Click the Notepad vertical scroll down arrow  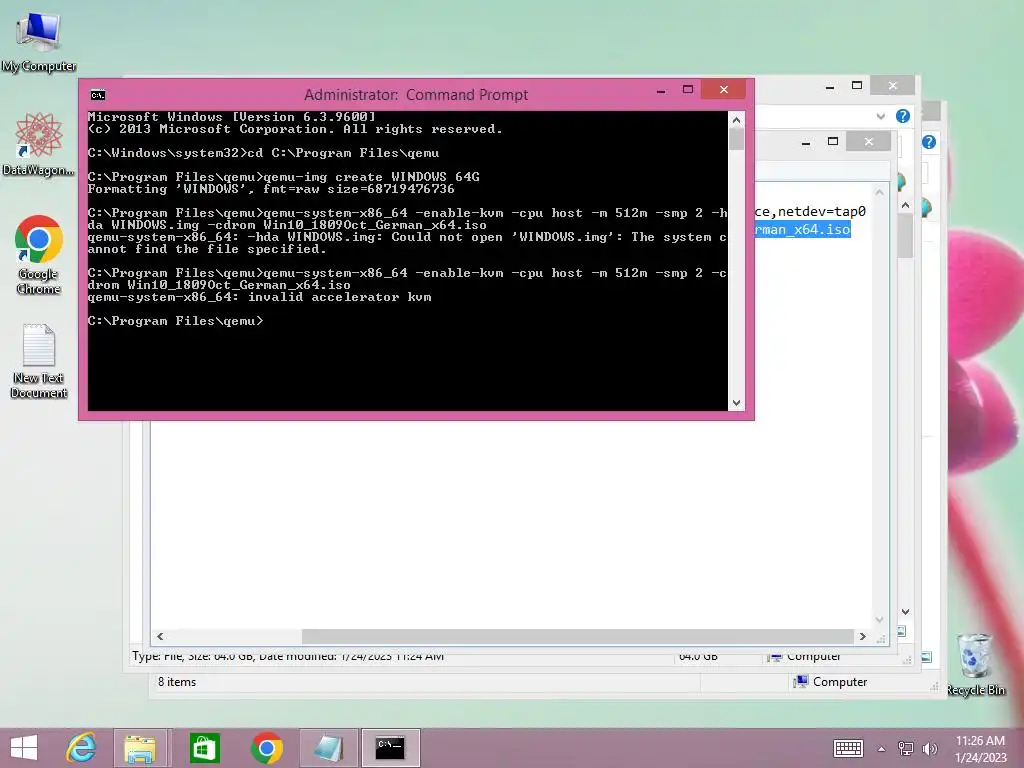pos(879,619)
